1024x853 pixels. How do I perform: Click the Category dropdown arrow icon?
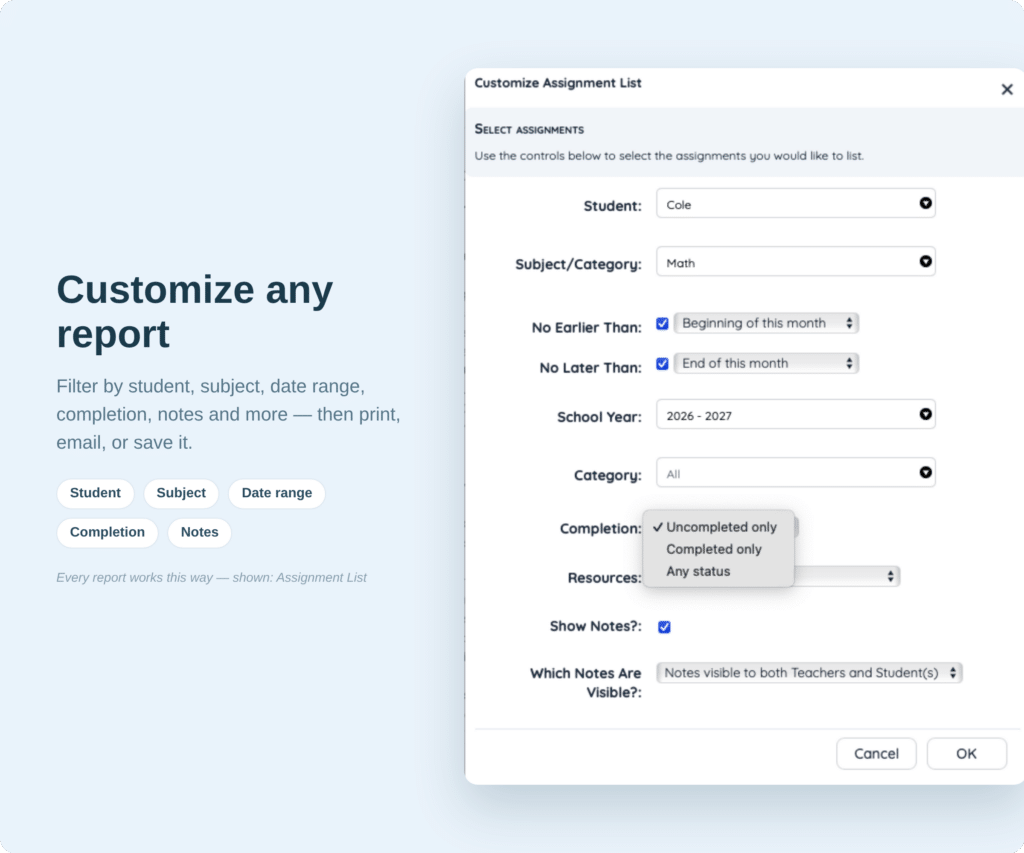(925, 472)
